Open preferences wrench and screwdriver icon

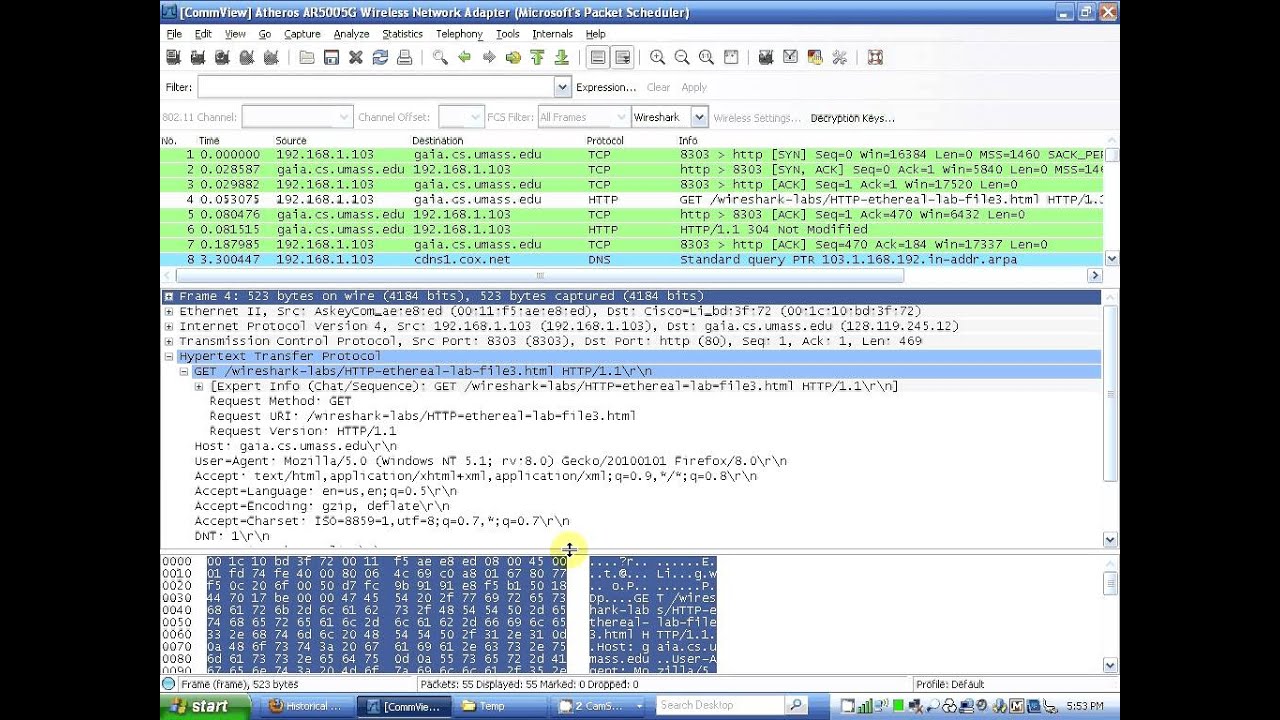(x=839, y=58)
